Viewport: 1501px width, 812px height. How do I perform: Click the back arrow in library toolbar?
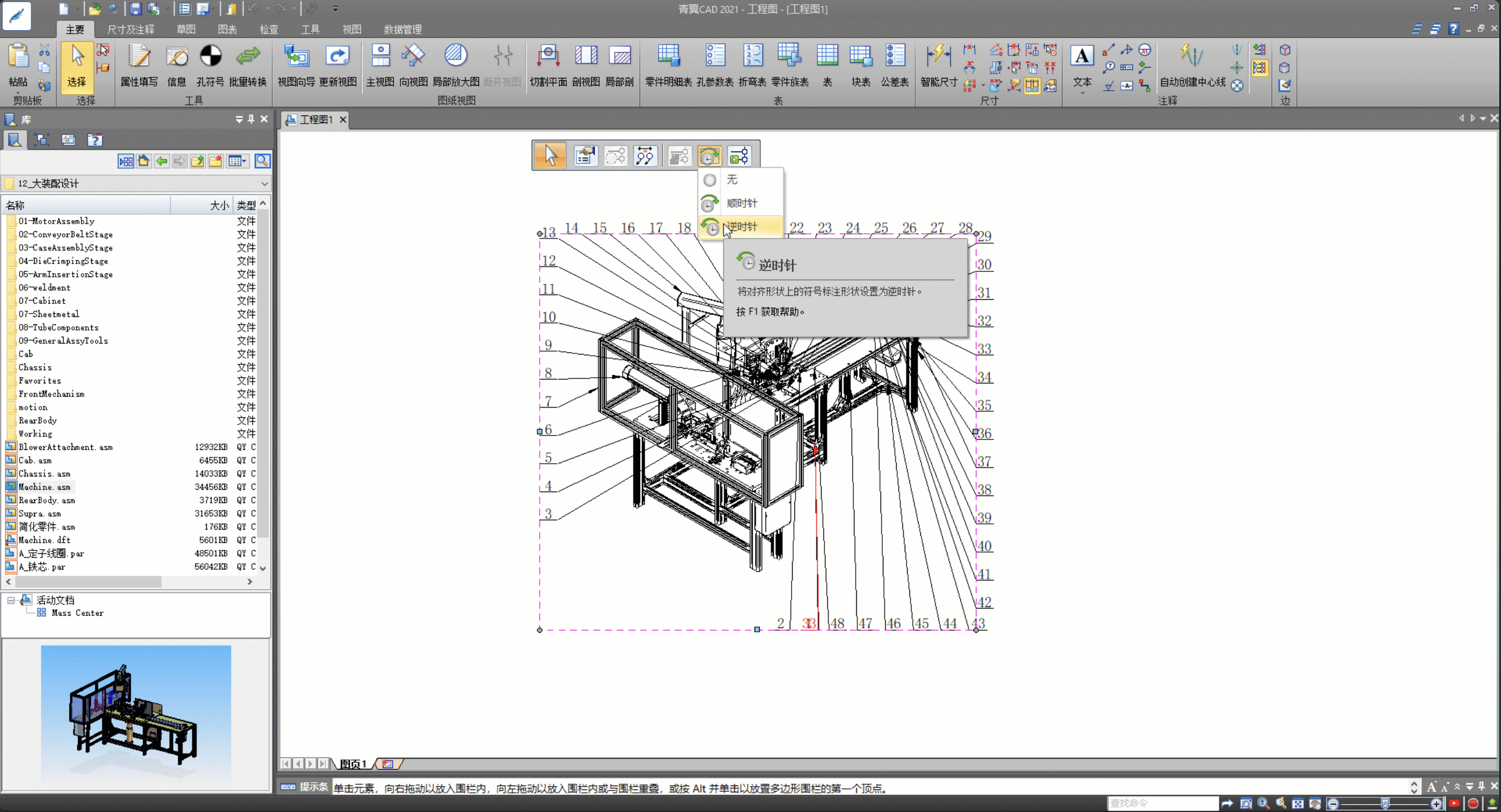coord(161,161)
